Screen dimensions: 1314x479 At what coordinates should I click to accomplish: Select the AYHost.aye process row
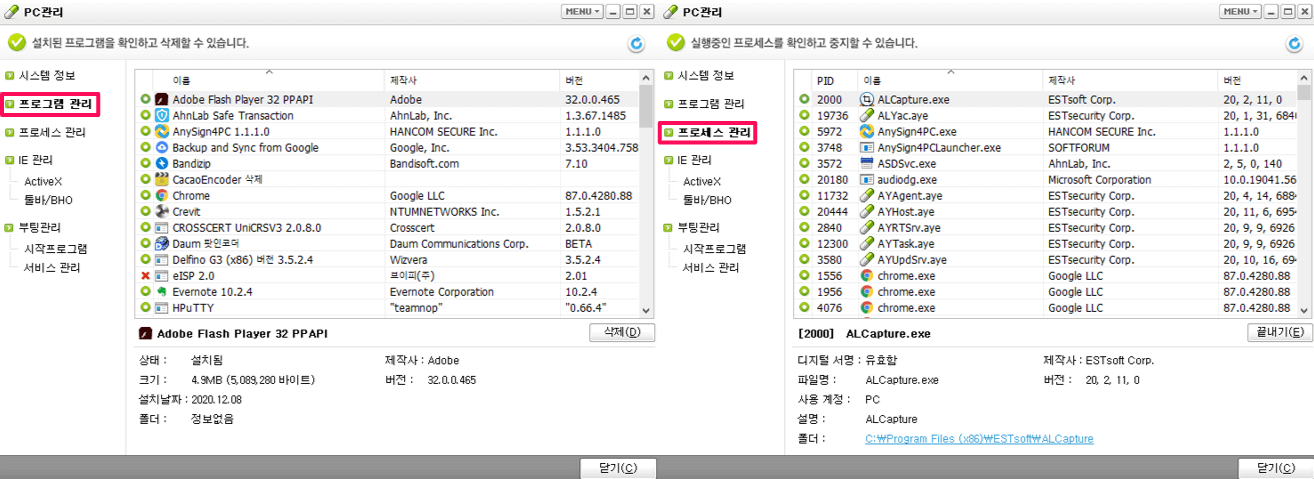[x=1046, y=211]
